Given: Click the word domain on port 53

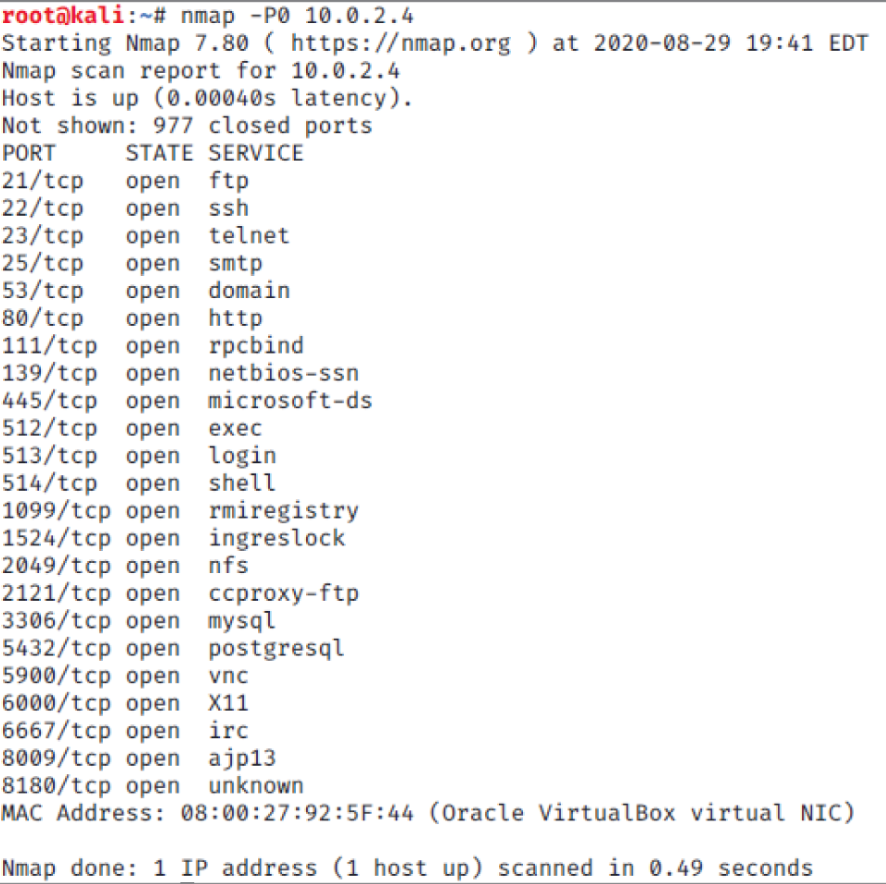Looking at the screenshot, I should 249,291.
